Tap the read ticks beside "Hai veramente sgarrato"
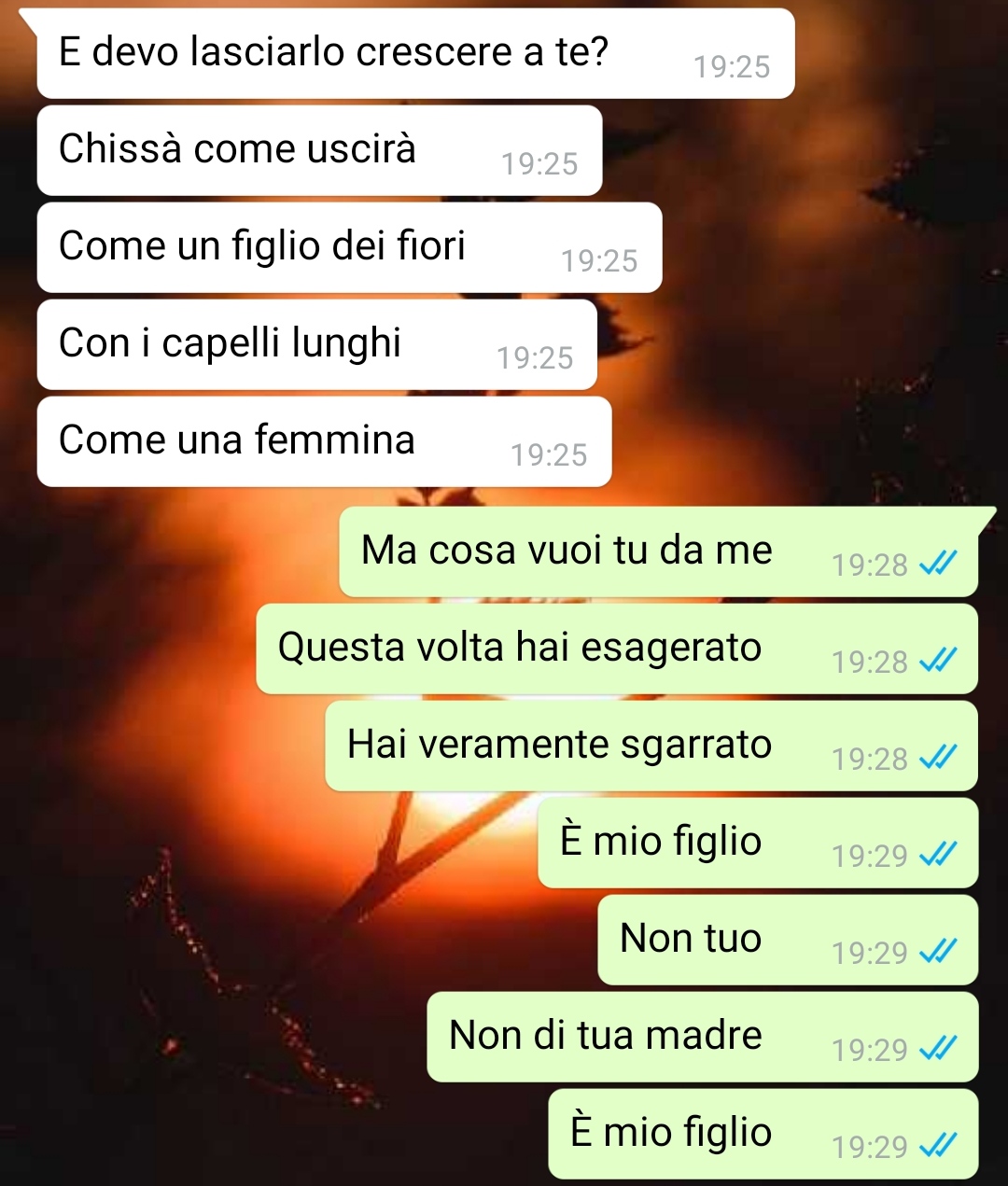This screenshot has height=1186, width=1008. [x=937, y=757]
